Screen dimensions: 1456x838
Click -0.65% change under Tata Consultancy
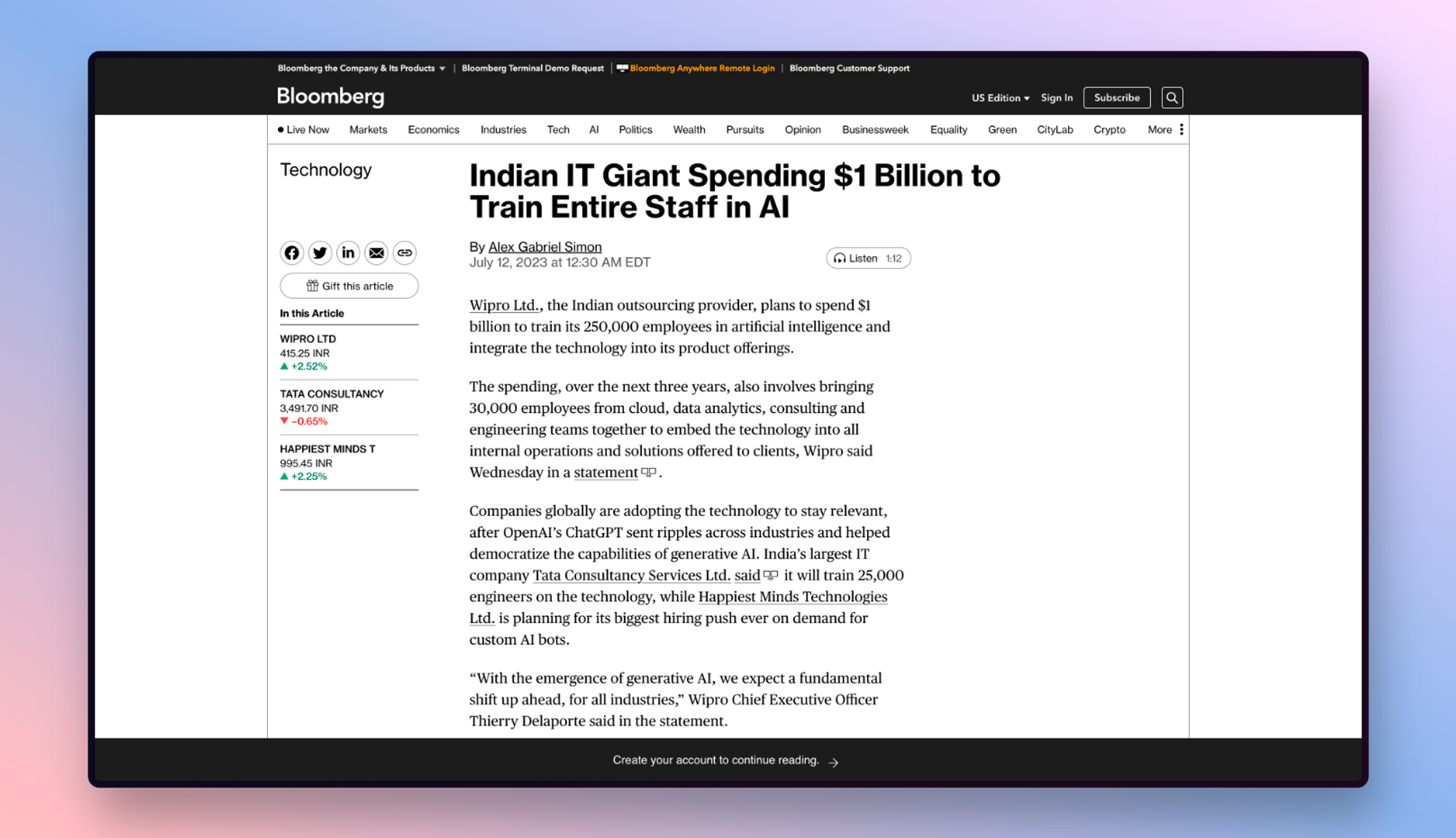304,422
